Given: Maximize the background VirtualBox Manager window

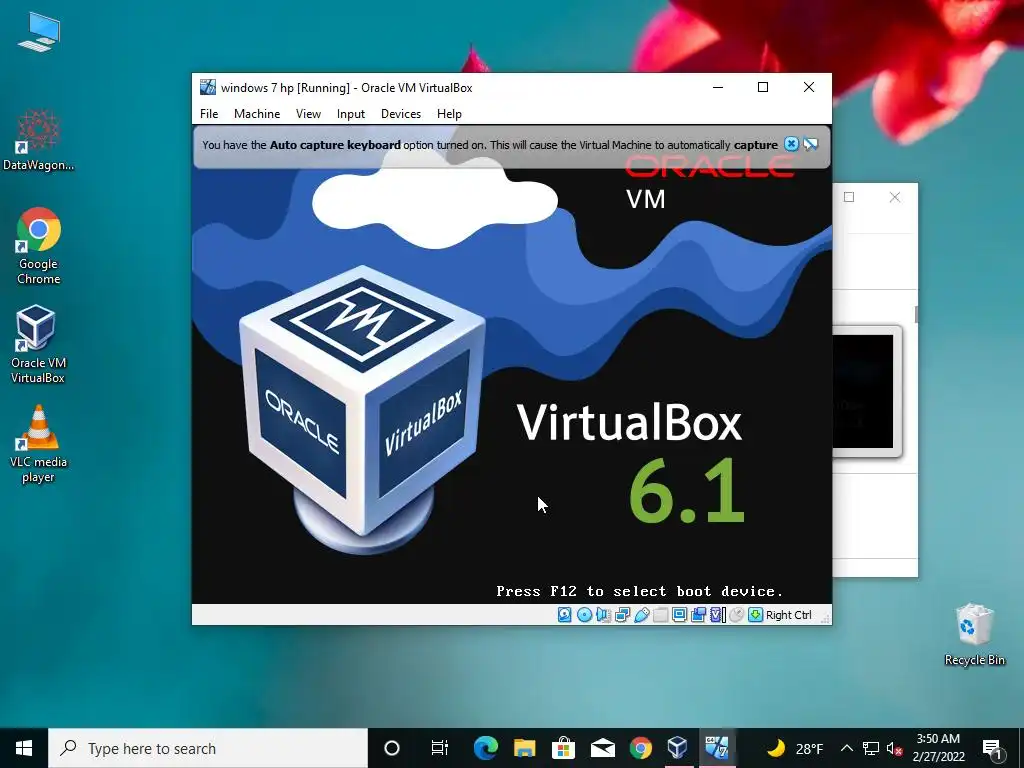Looking at the screenshot, I should pyautogui.click(x=849, y=197).
